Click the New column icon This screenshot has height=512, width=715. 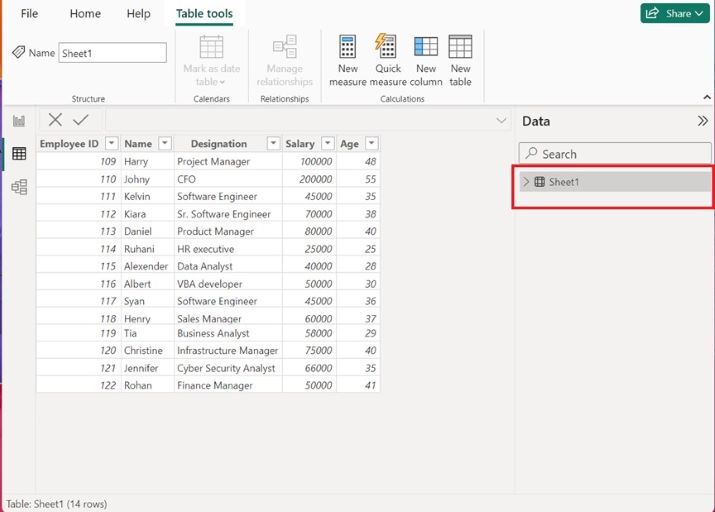(426, 47)
